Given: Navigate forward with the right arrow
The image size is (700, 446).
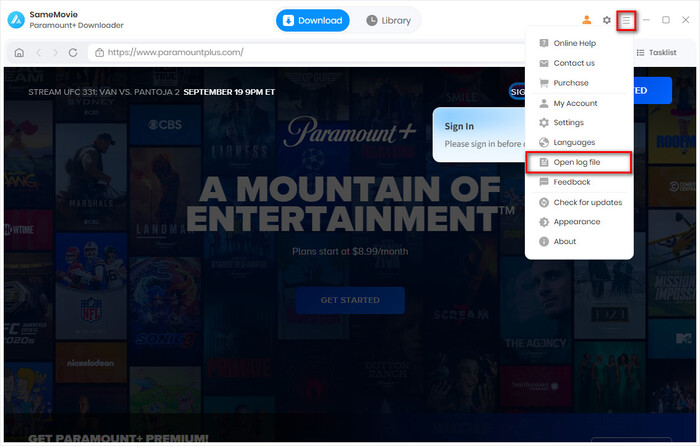Looking at the screenshot, I should tap(55, 53).
